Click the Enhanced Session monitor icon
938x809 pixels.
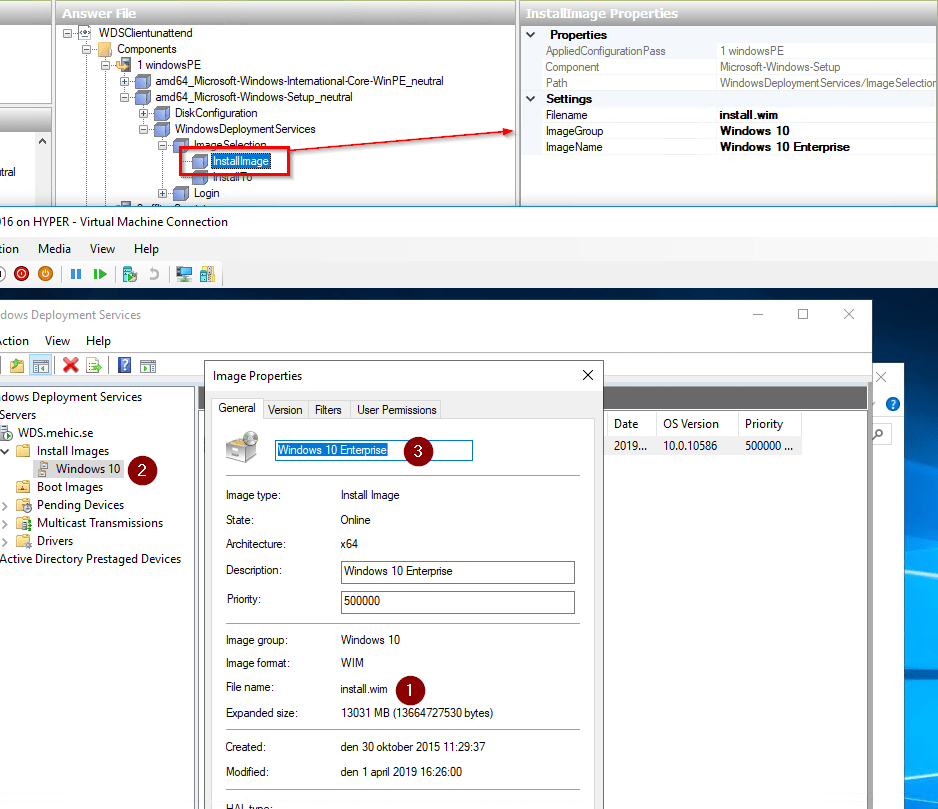tap(183, 273)
